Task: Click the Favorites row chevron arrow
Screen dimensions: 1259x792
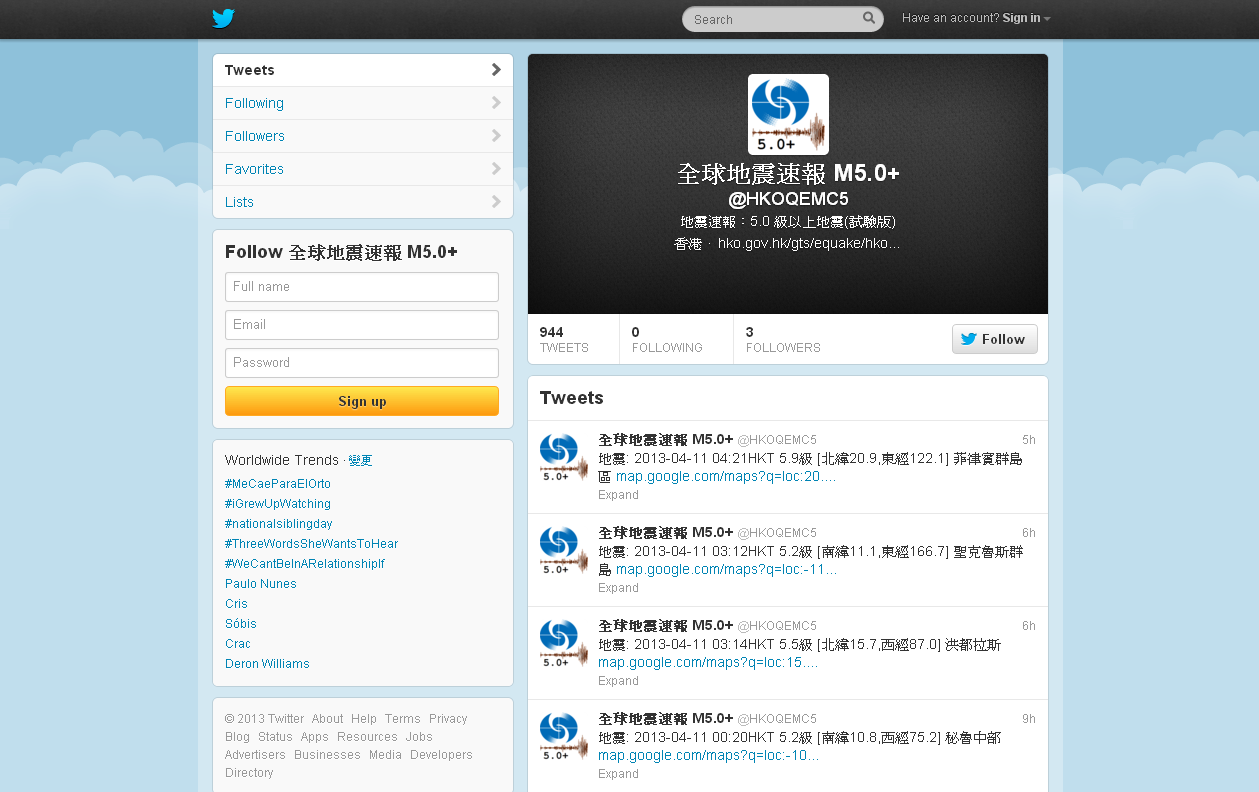Action: pos(496,169)
